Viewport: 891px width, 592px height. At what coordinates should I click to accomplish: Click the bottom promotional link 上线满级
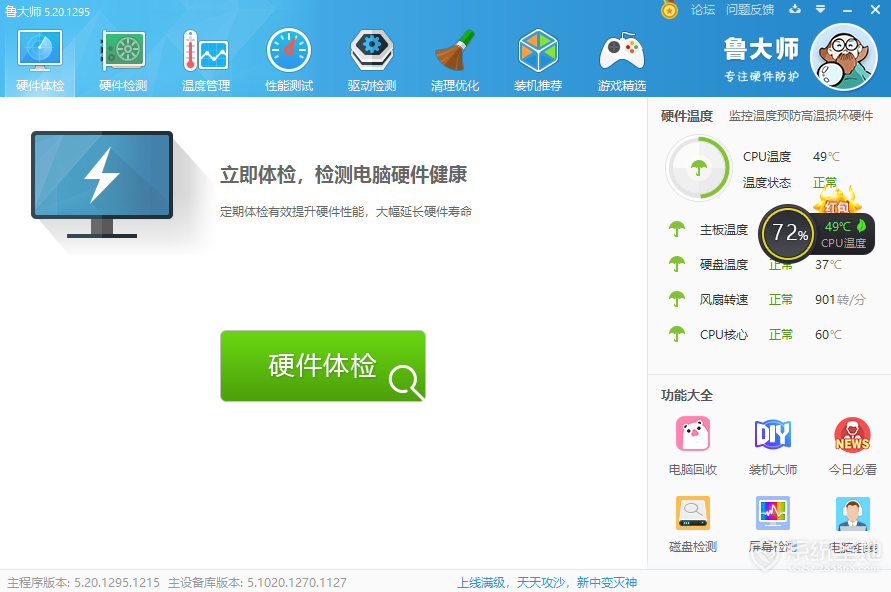point(547,582)
